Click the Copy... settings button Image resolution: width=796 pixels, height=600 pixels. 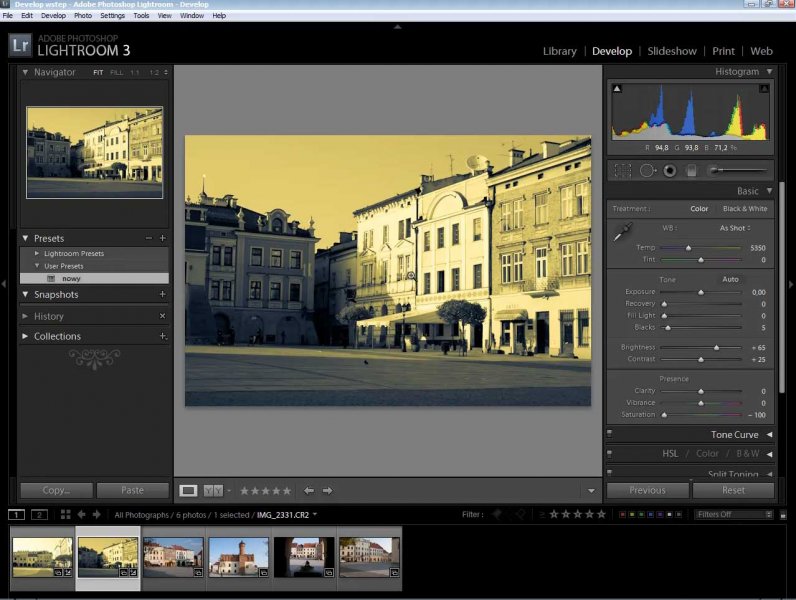pos(56,490)
